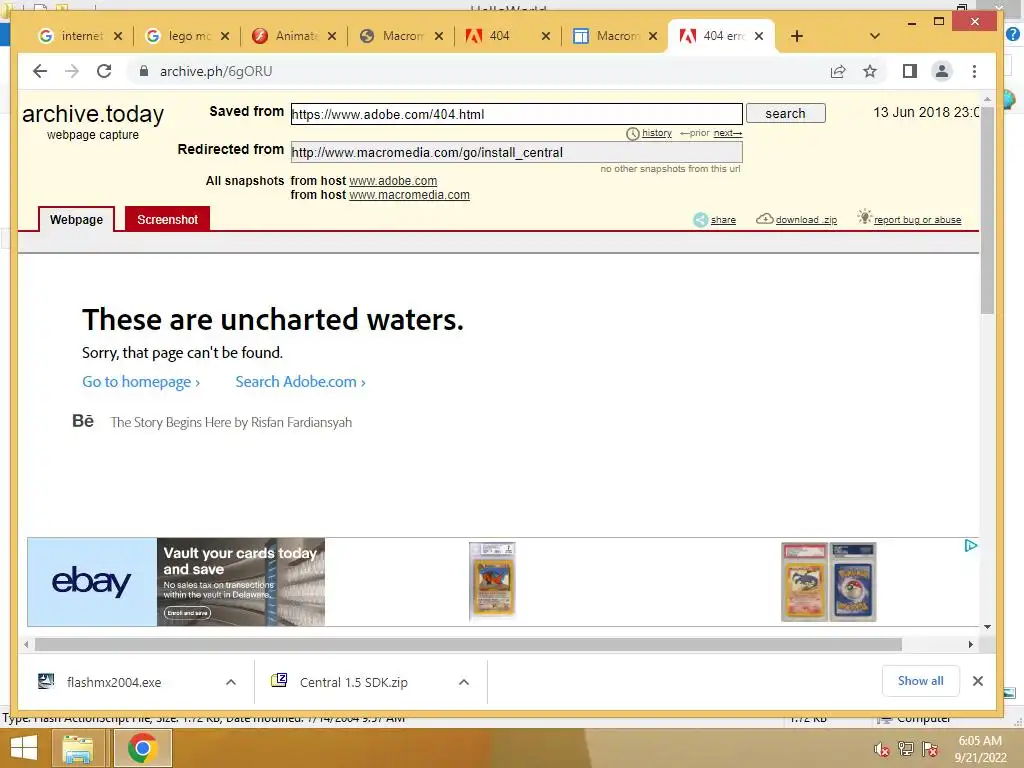Click the share link
Image resolution: width=1024 pixels, height=768 pixels.
tap(723, 220)
